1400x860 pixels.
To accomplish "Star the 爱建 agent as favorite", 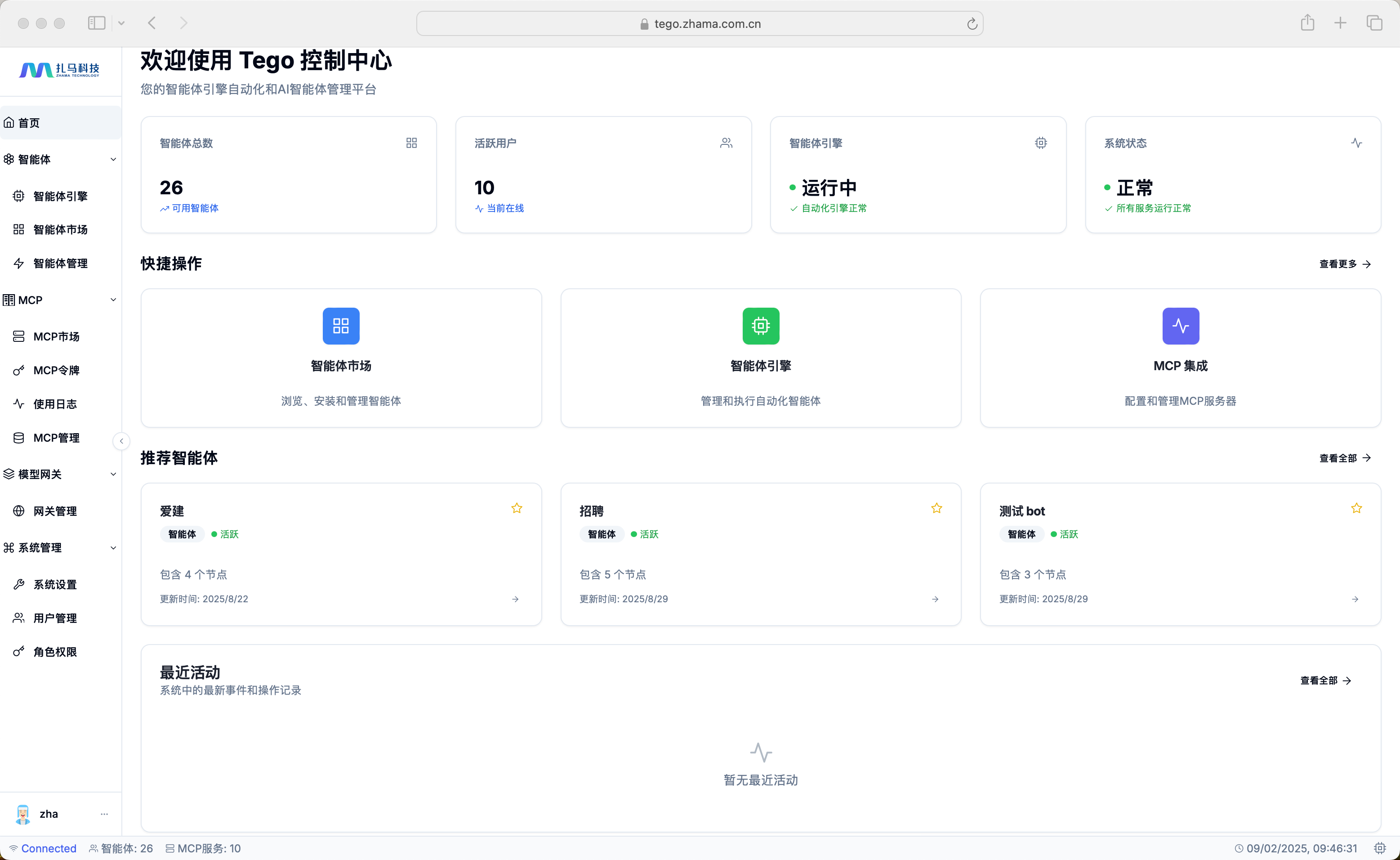I will point(516,509).
